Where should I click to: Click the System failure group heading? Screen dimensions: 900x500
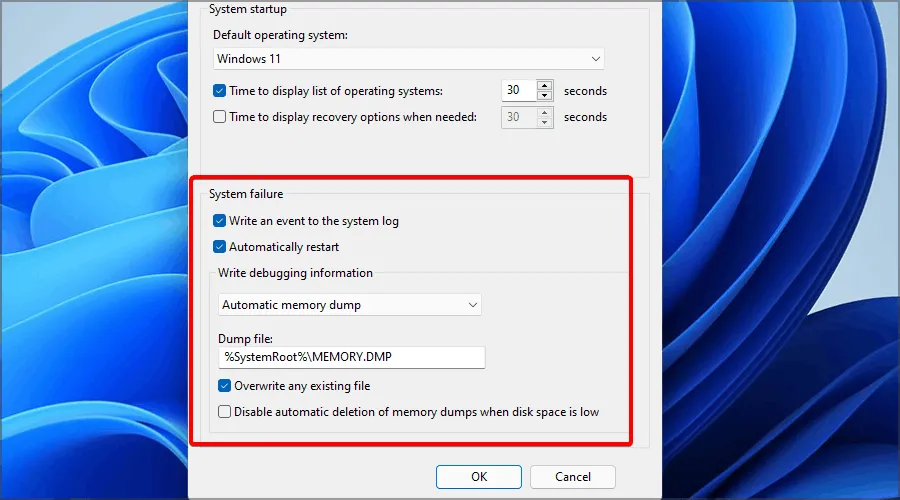246,194
